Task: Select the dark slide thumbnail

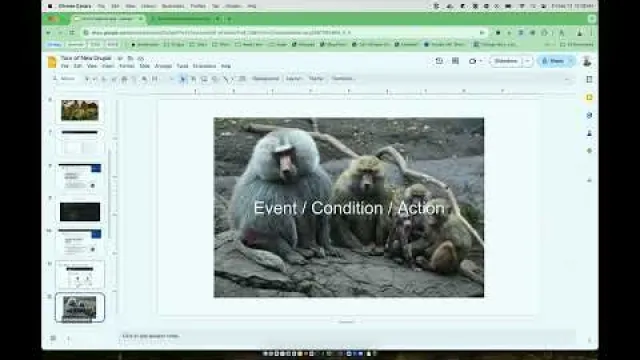Action: point(80,212)
